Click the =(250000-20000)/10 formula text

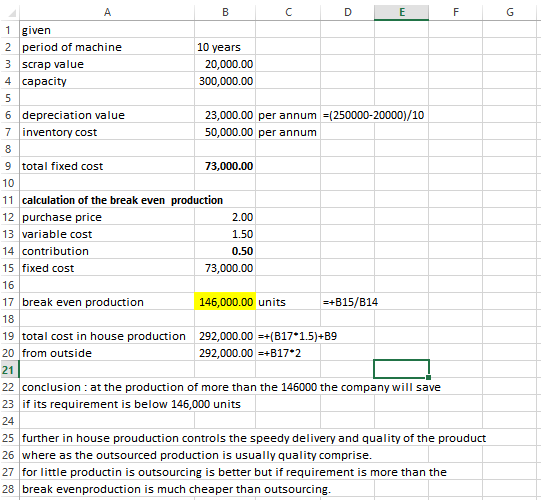(373, 115)
